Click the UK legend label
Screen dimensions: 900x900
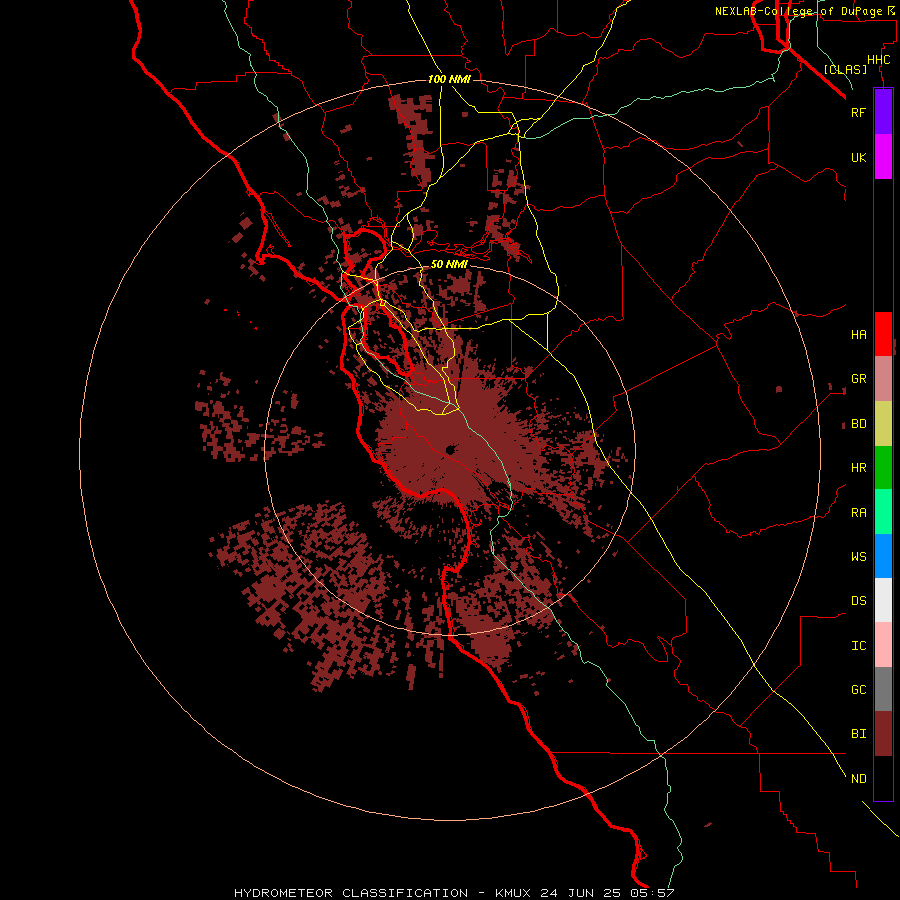click(x=858, y=157)
